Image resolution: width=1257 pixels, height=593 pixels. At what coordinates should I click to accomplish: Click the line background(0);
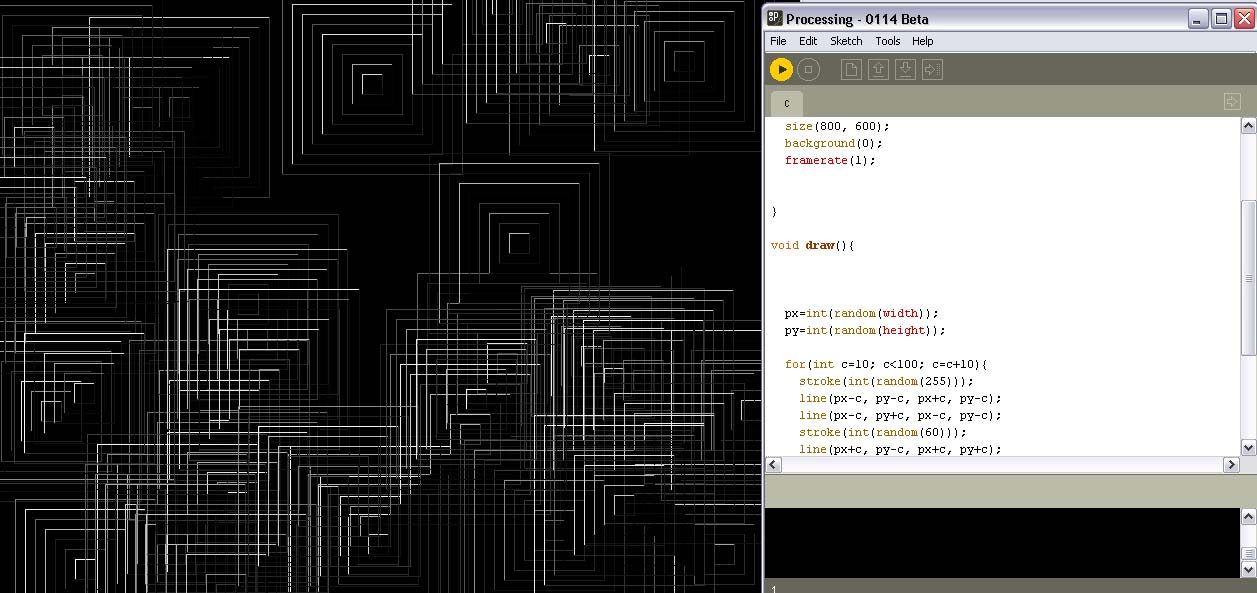point(833,143)
